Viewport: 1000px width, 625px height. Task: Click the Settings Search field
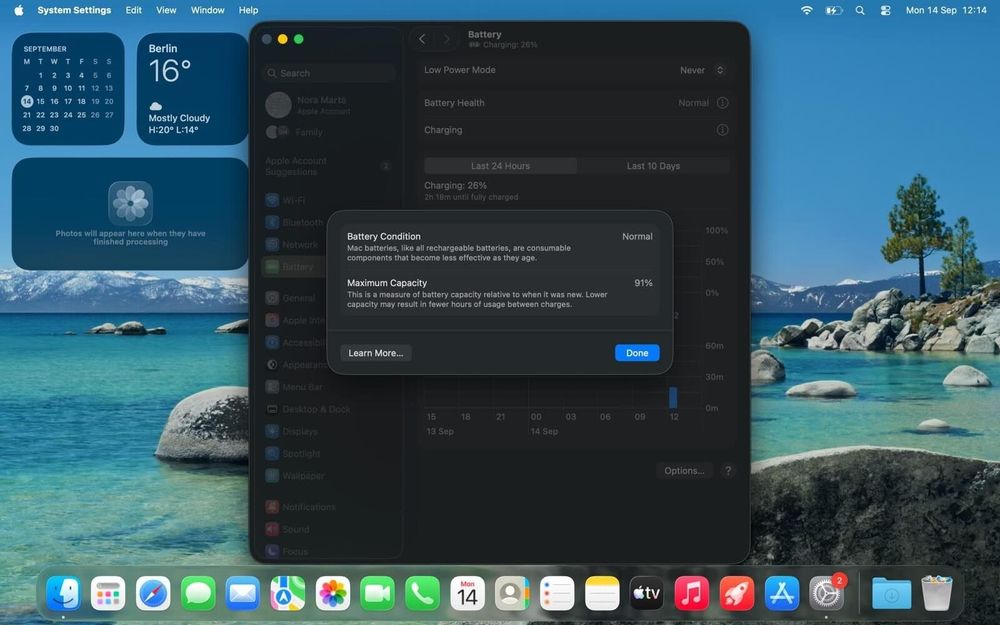coord(330,73)
